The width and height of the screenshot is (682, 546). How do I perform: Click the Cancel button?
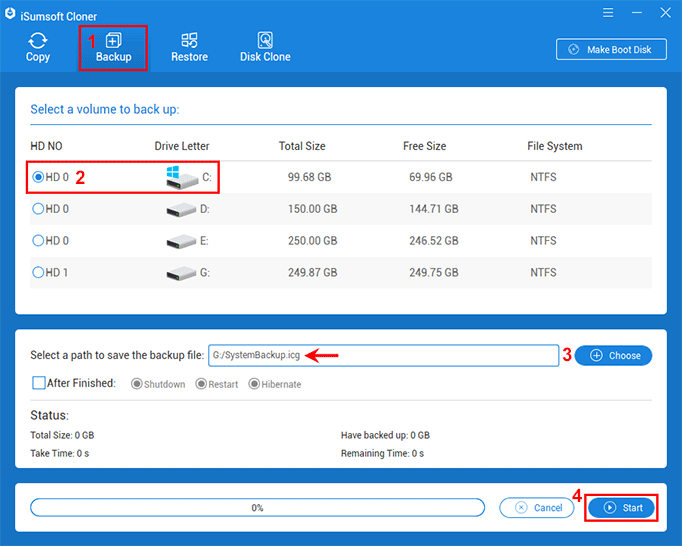click(x=537, y=508)
